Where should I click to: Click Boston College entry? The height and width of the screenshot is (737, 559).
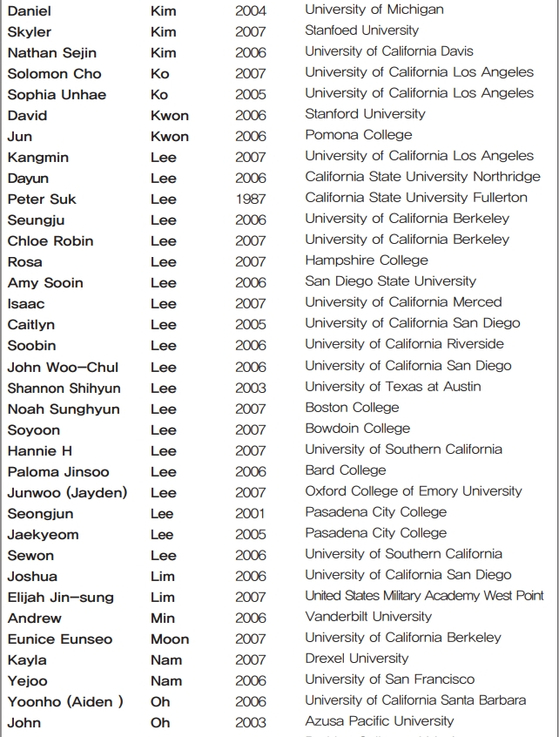tap(352, 408)
